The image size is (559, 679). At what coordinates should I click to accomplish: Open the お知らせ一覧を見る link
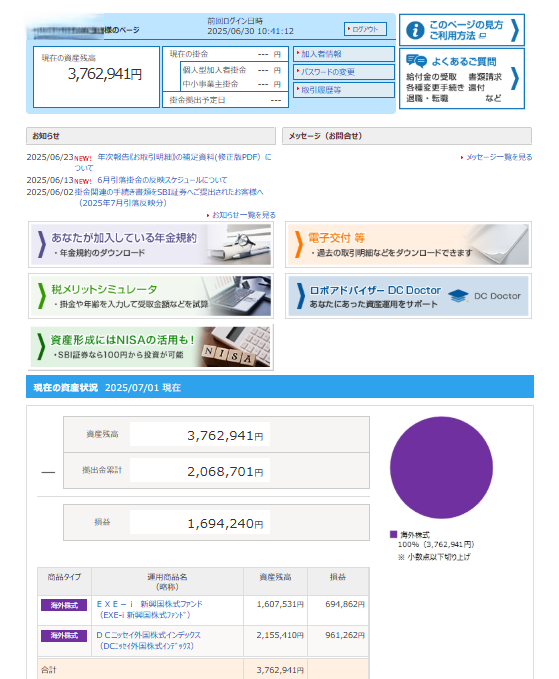[244, 215]
